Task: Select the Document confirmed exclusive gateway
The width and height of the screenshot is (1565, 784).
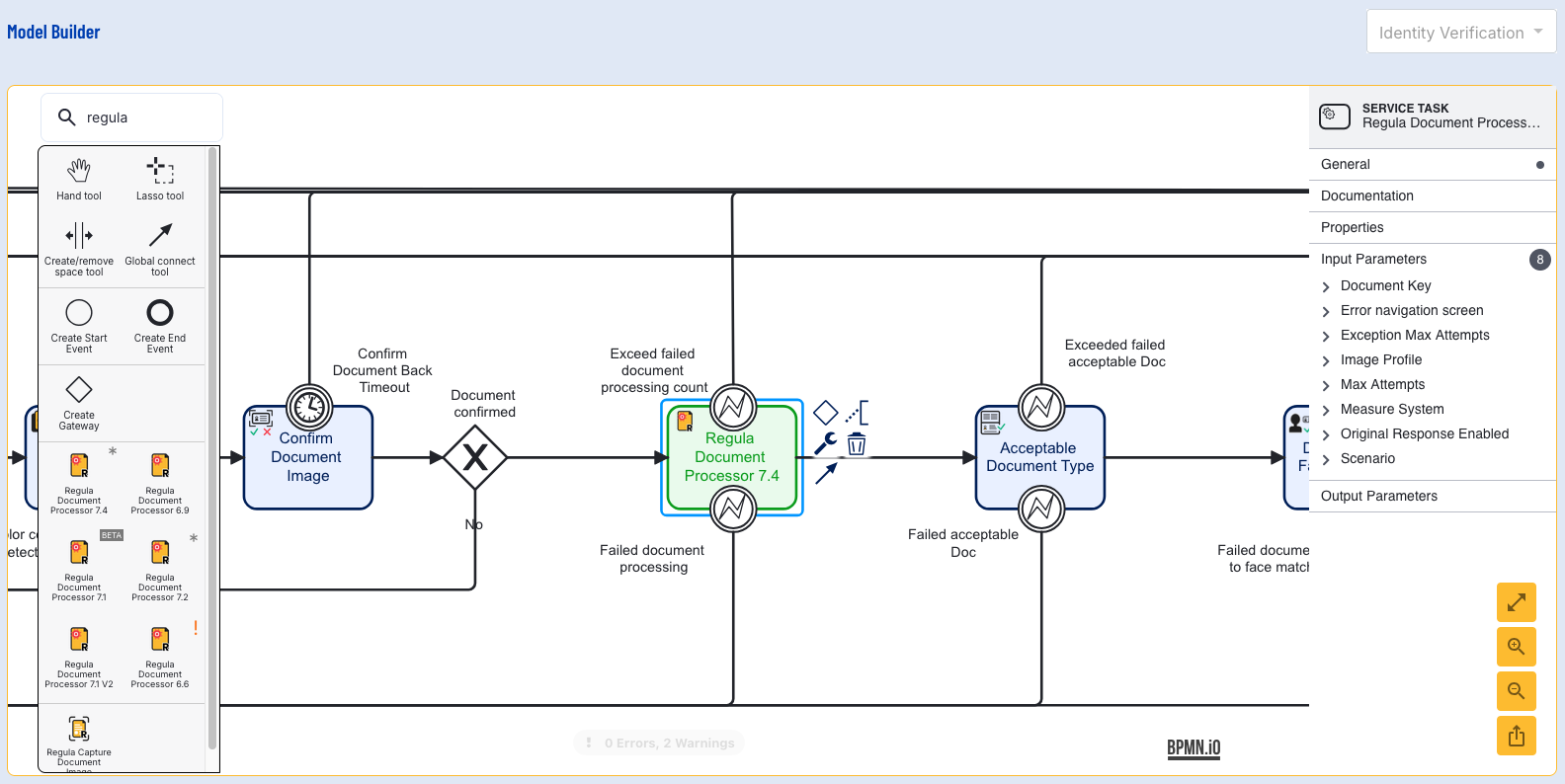Action: (x=475, y=457)
